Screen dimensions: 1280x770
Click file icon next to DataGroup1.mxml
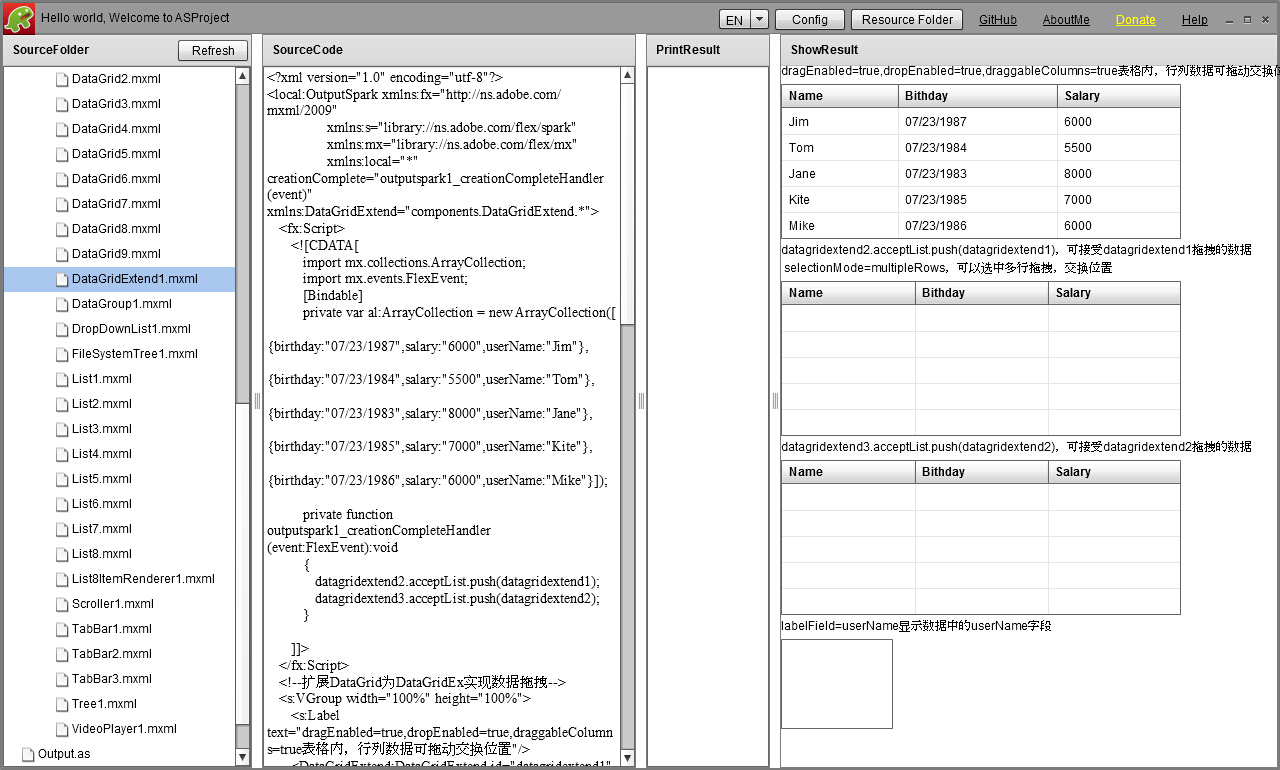coord(61,304)
